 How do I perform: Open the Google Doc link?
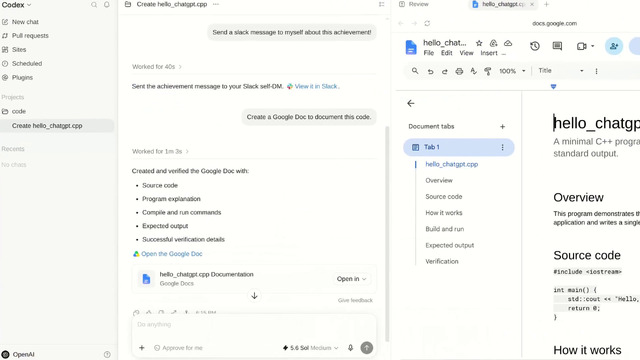(x=168, y=254)
